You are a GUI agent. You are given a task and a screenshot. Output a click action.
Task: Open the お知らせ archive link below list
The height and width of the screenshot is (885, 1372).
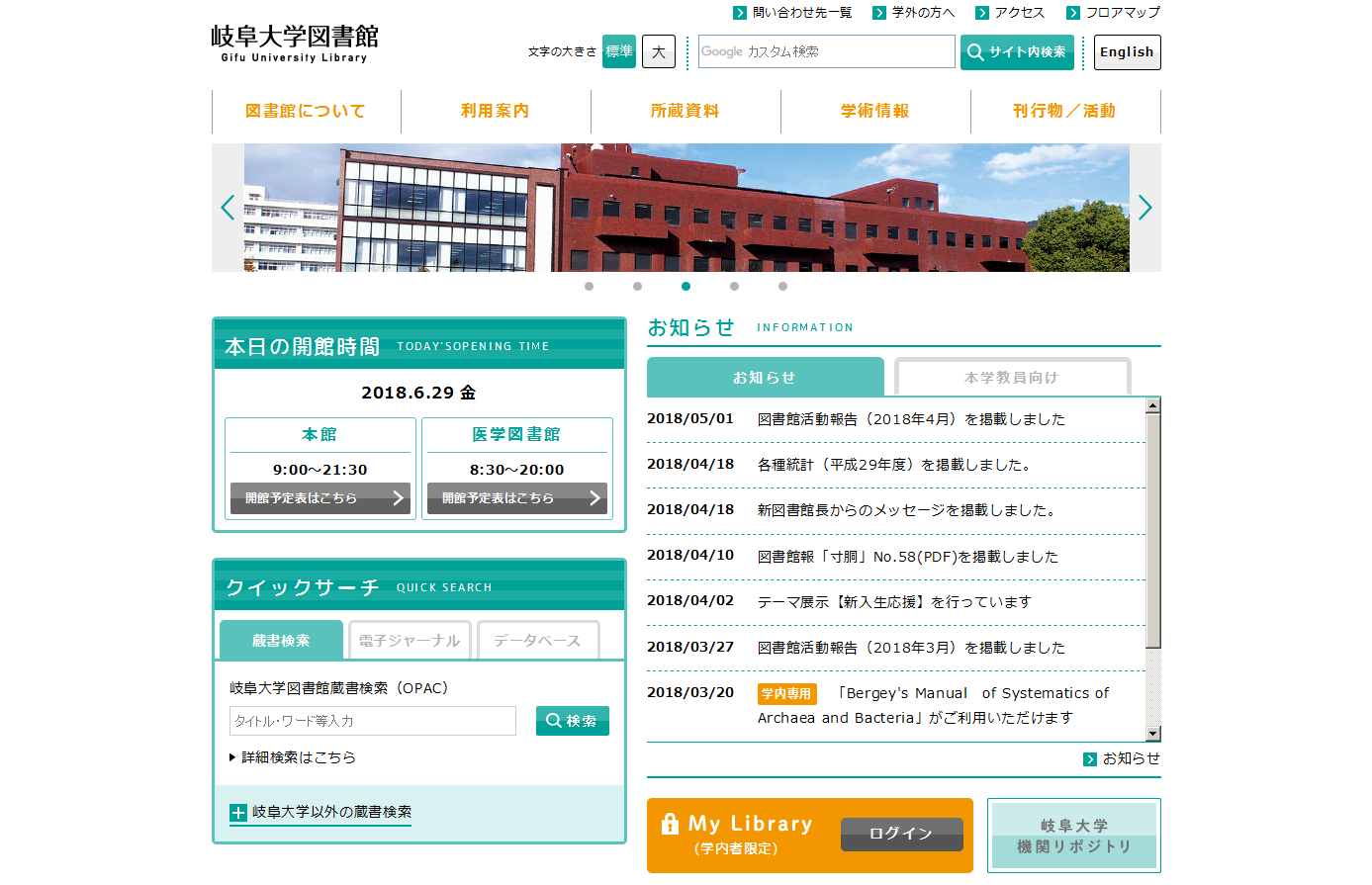click(x=1122, y=758)
